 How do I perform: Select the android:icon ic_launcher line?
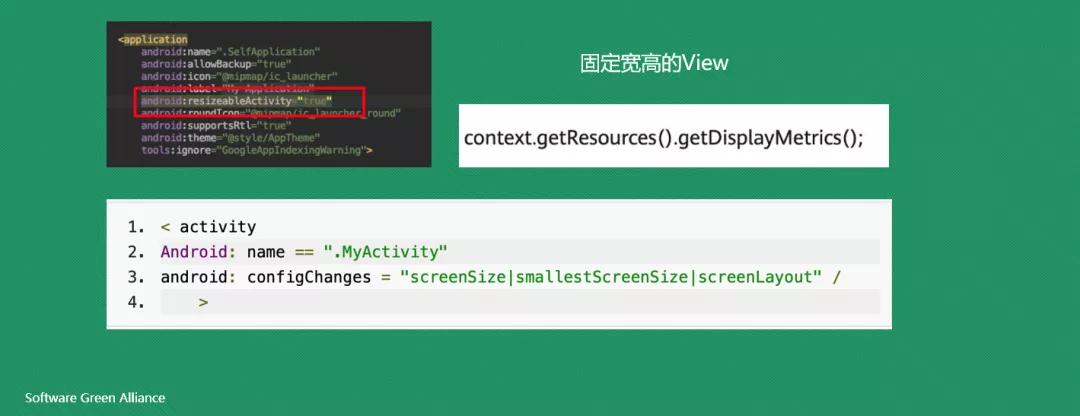(239, 76)
